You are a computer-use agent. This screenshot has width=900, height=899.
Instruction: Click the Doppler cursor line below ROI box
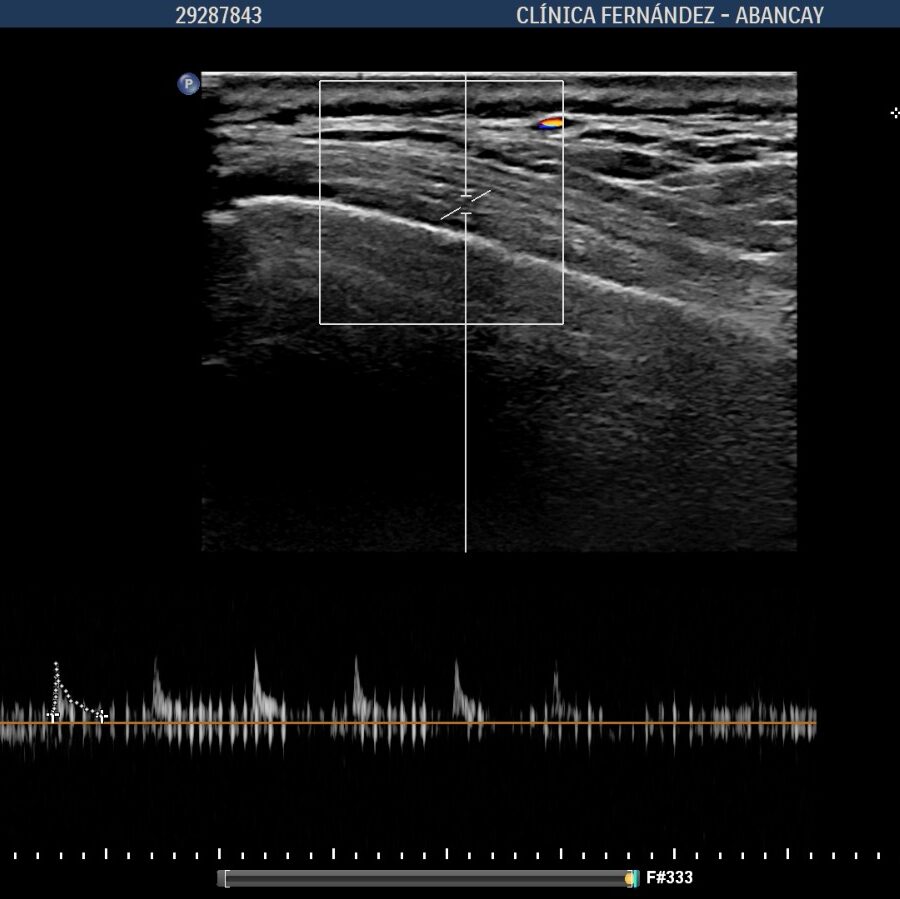[x=466, y=440]
